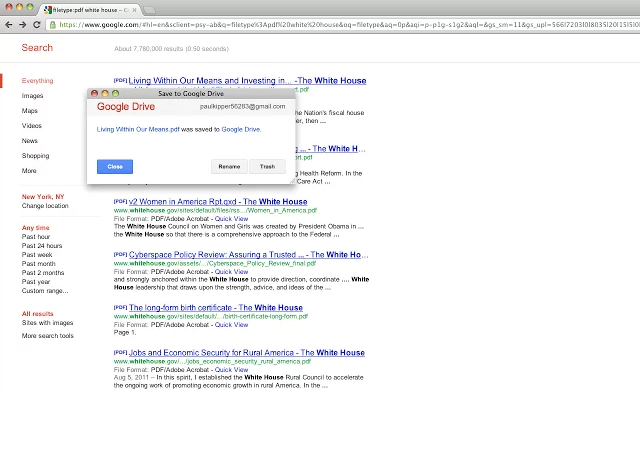Filter results to Past month
Screen dimensions: 643x449
point(39,264)
